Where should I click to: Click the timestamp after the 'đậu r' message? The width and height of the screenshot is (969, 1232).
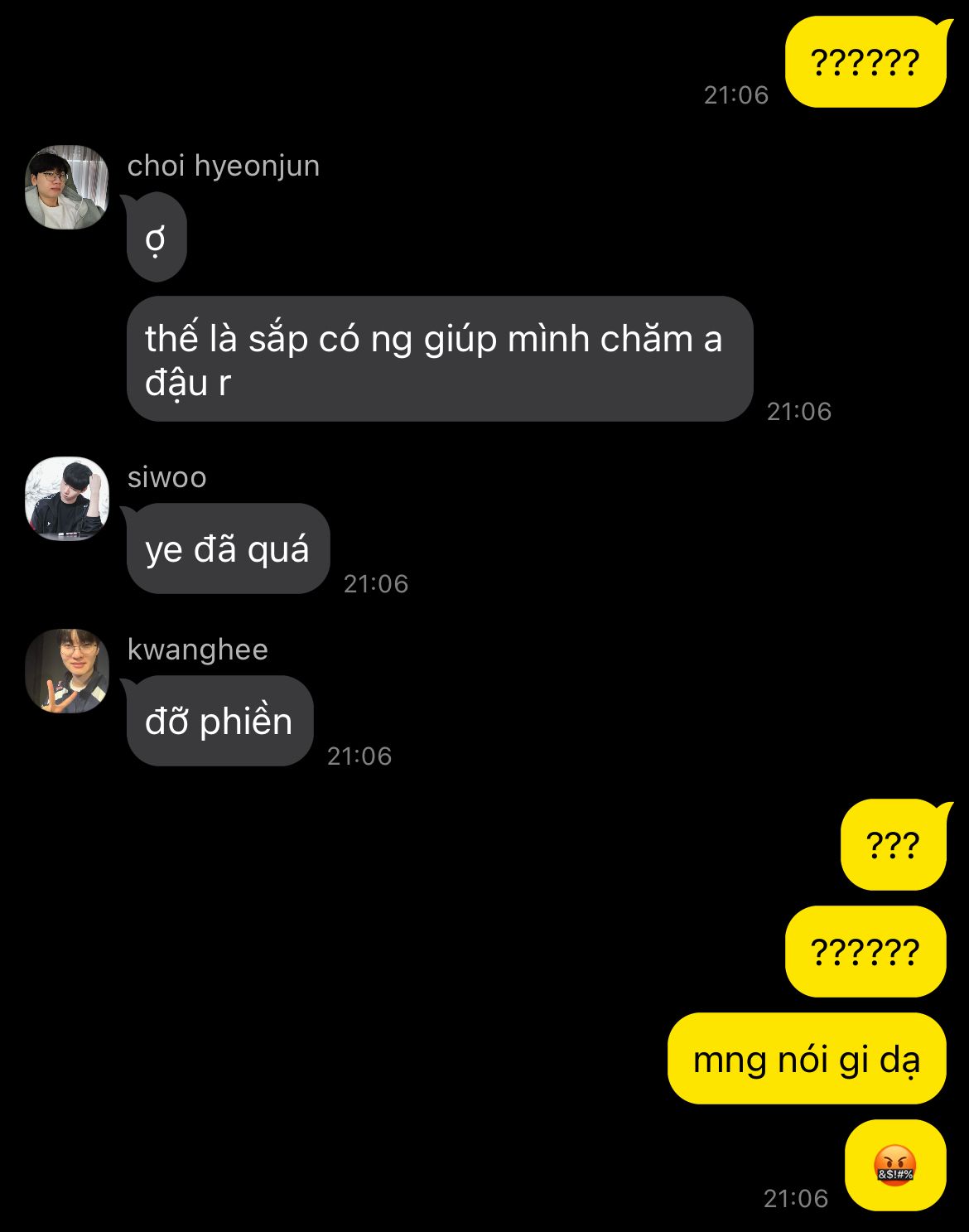point(799,412)
